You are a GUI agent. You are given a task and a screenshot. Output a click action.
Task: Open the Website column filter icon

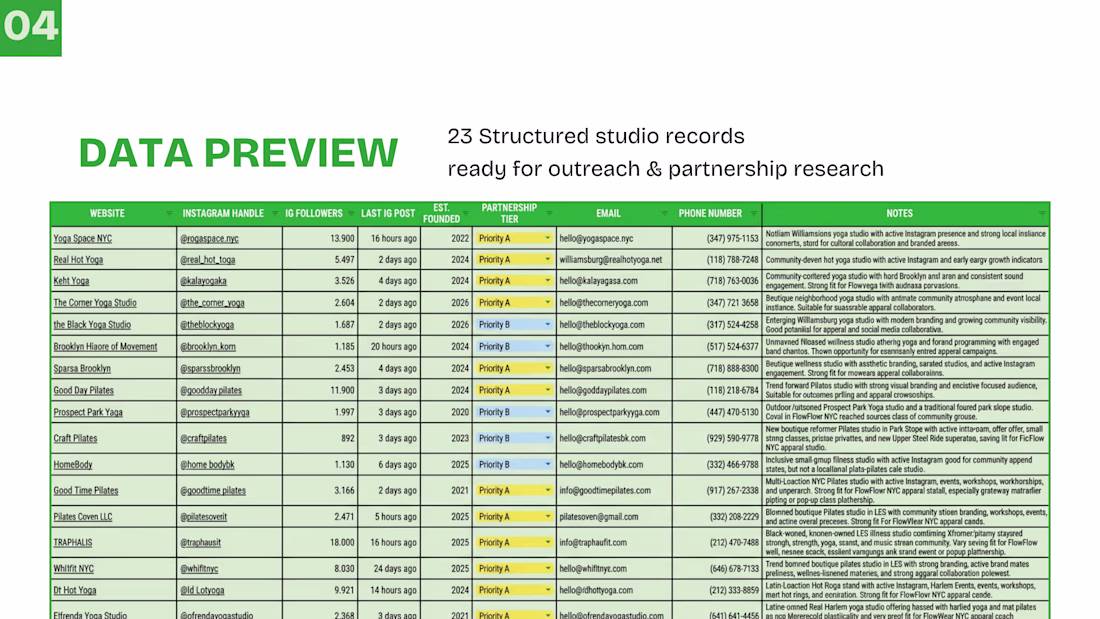[x=169, y=213]
